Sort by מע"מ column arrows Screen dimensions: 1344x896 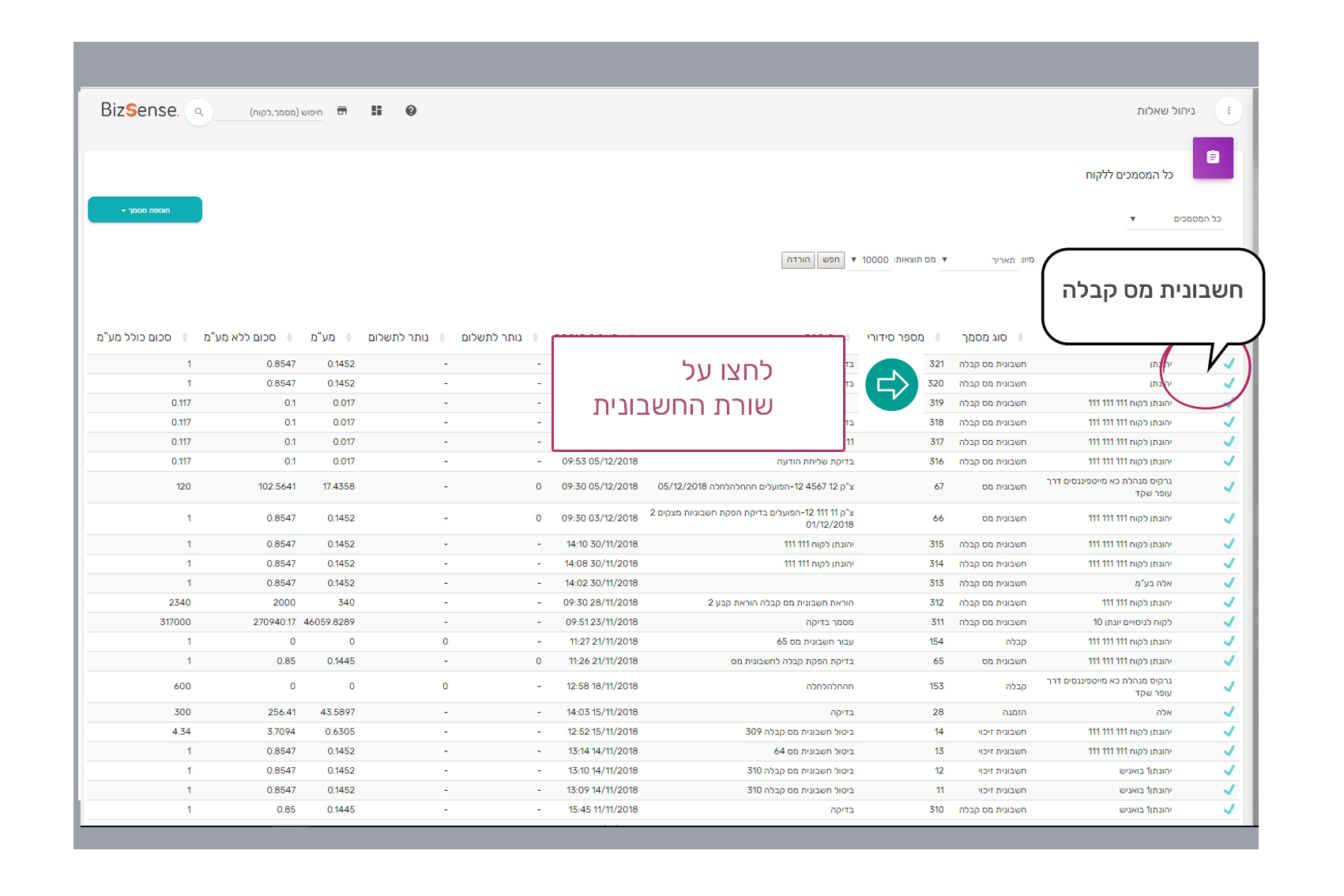(x=348, y=337)
